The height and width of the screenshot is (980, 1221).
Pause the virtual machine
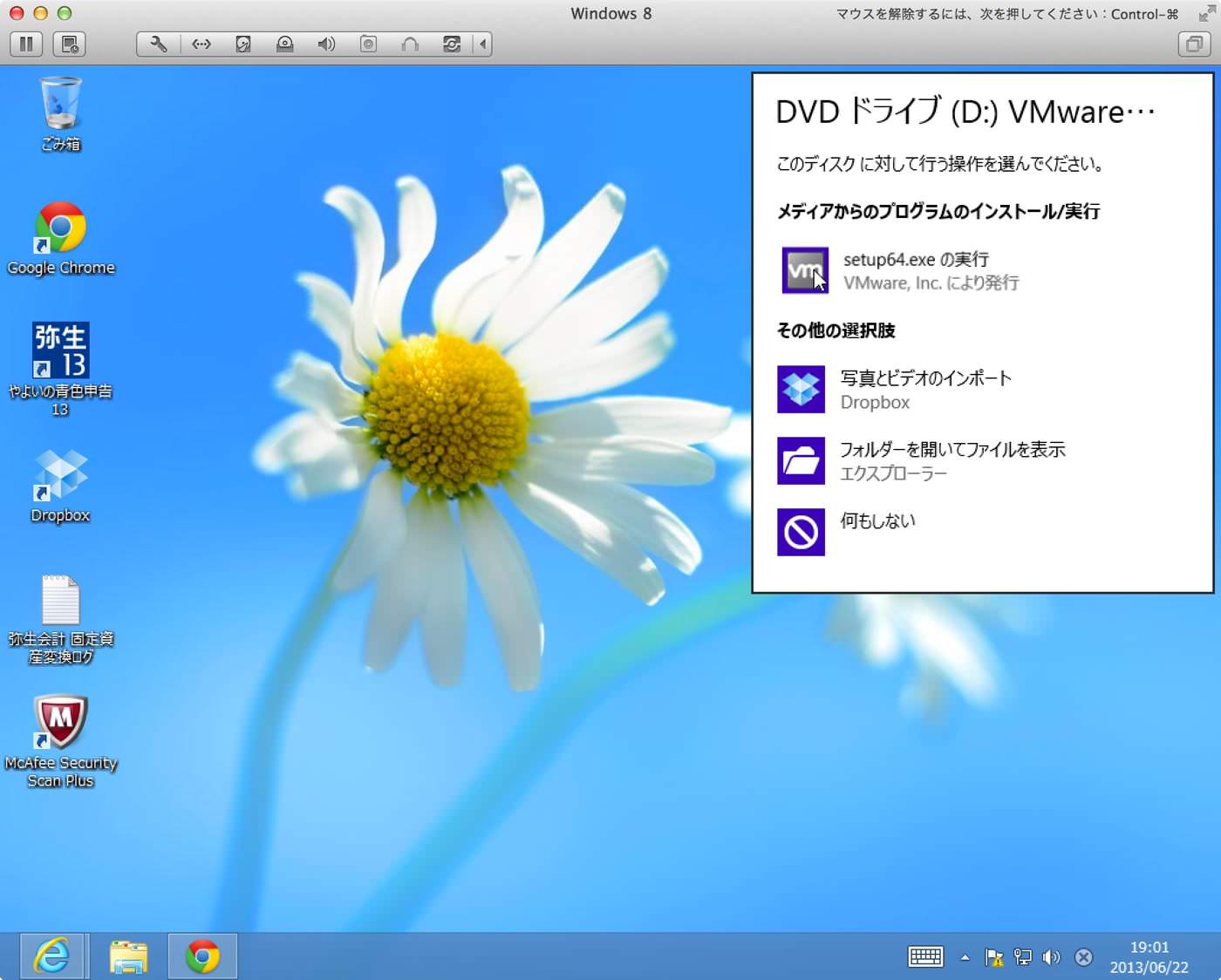[x=26, y=44]
